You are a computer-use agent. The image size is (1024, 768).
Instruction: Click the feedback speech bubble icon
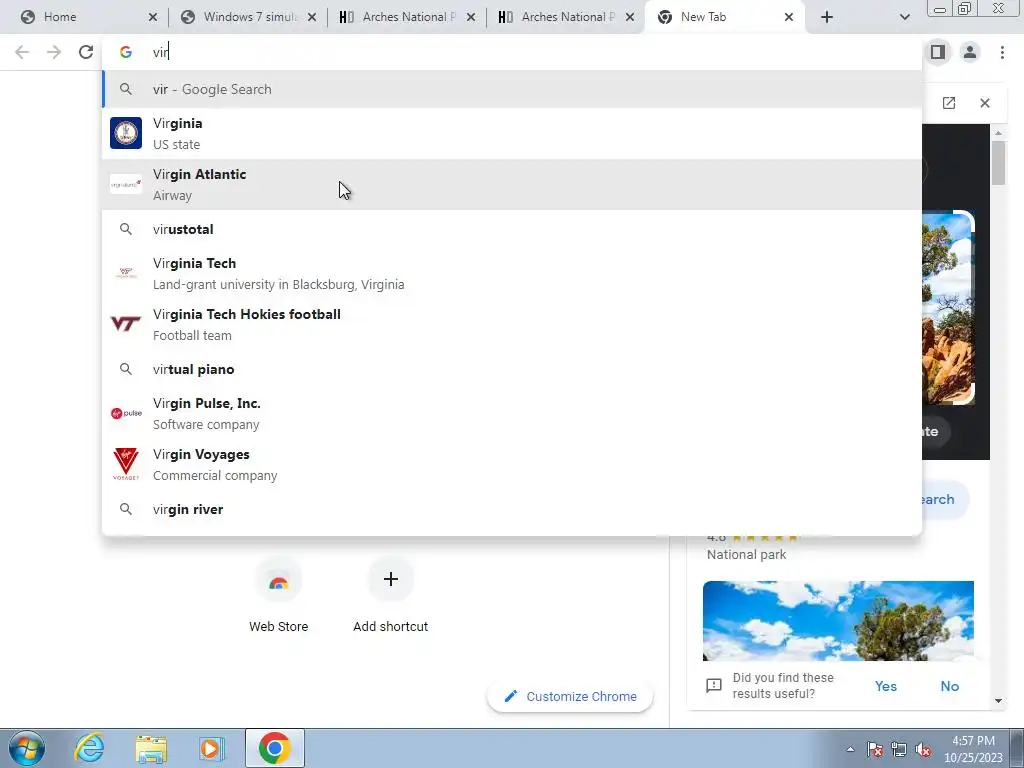714,686
